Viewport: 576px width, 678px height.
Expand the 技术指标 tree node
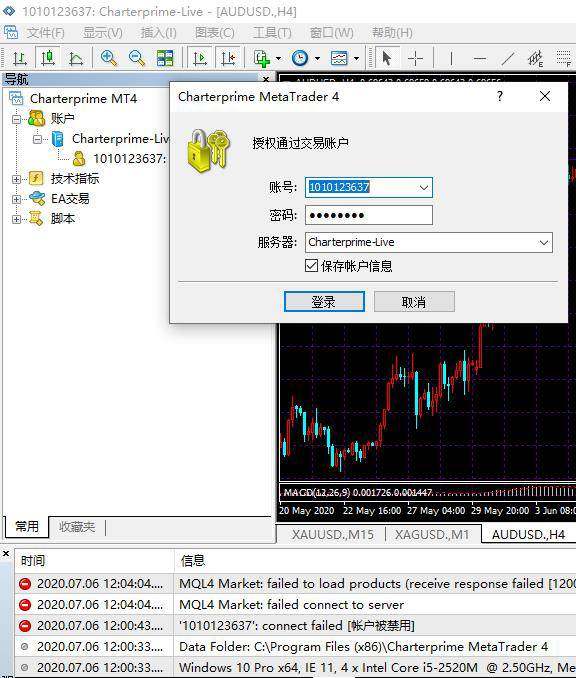click(x=16, y=179)
